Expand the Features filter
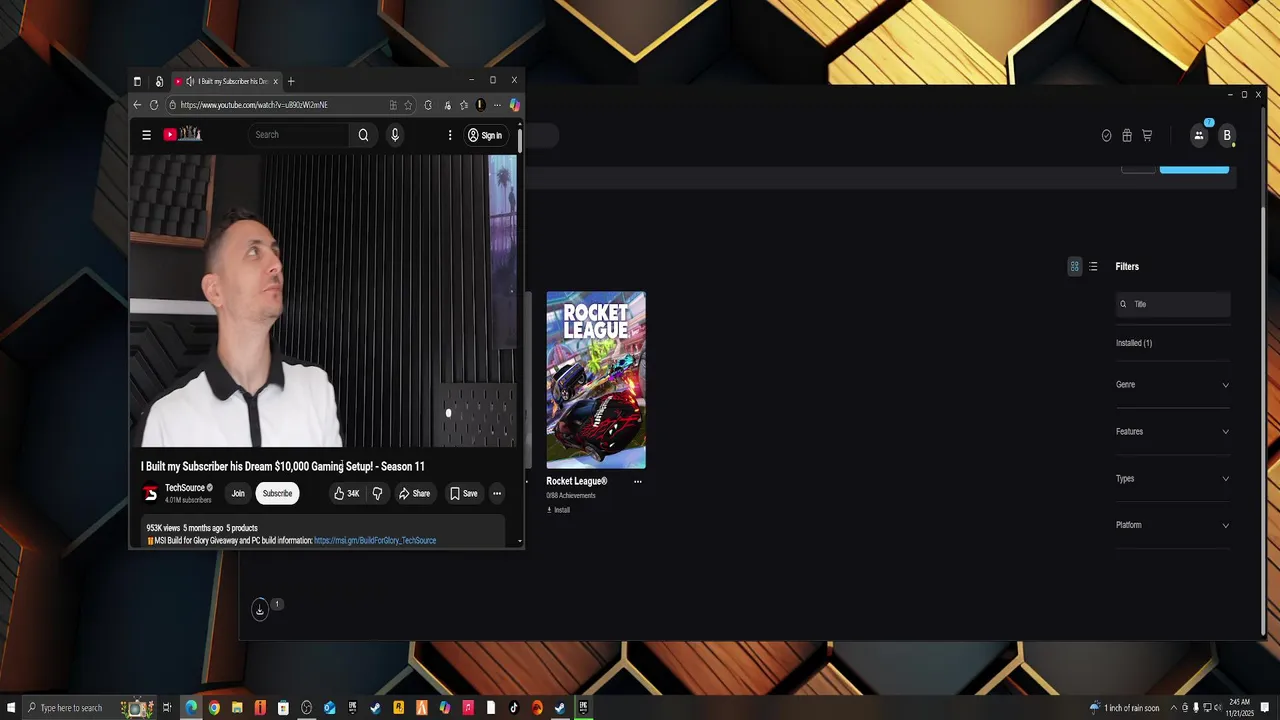 click(1173, 432)
